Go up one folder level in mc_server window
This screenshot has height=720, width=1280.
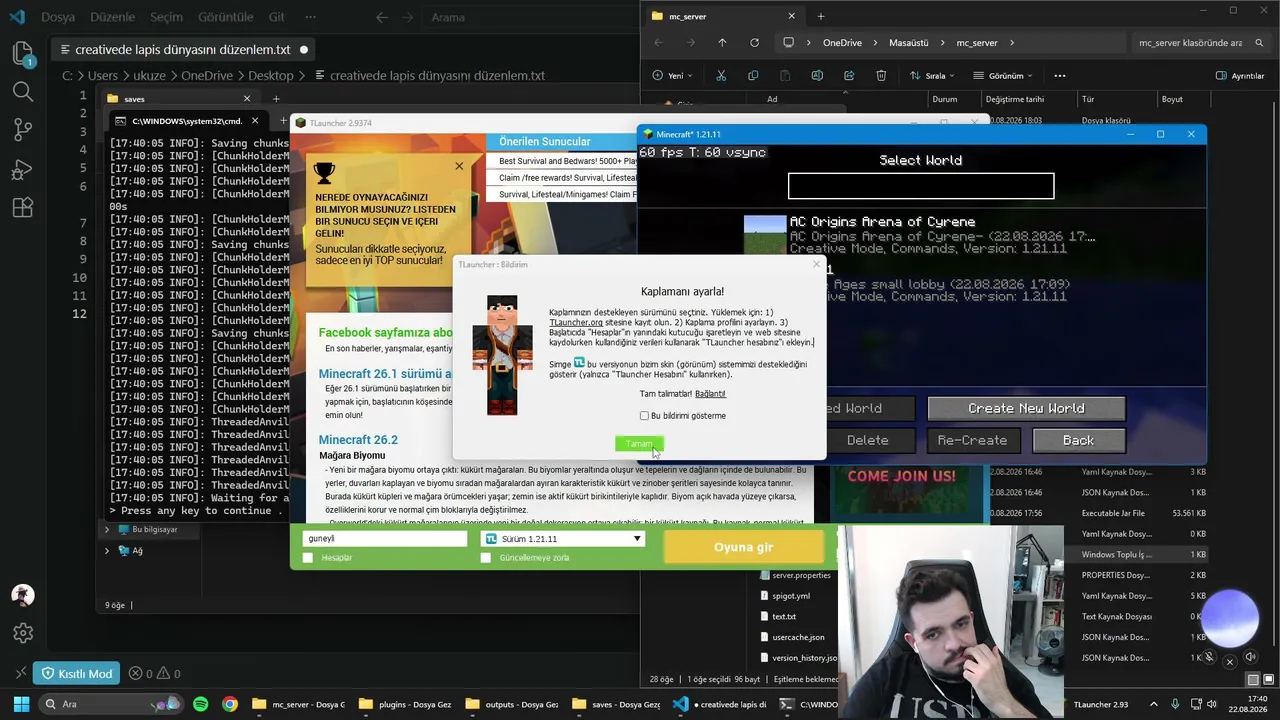[722, 43]
